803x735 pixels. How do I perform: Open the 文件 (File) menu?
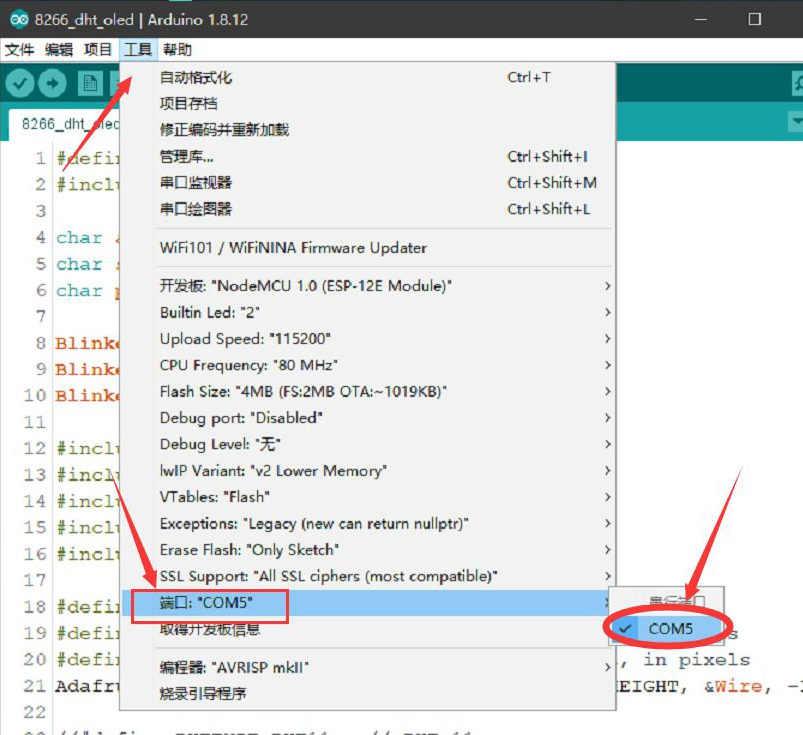(x=20, y=48)
